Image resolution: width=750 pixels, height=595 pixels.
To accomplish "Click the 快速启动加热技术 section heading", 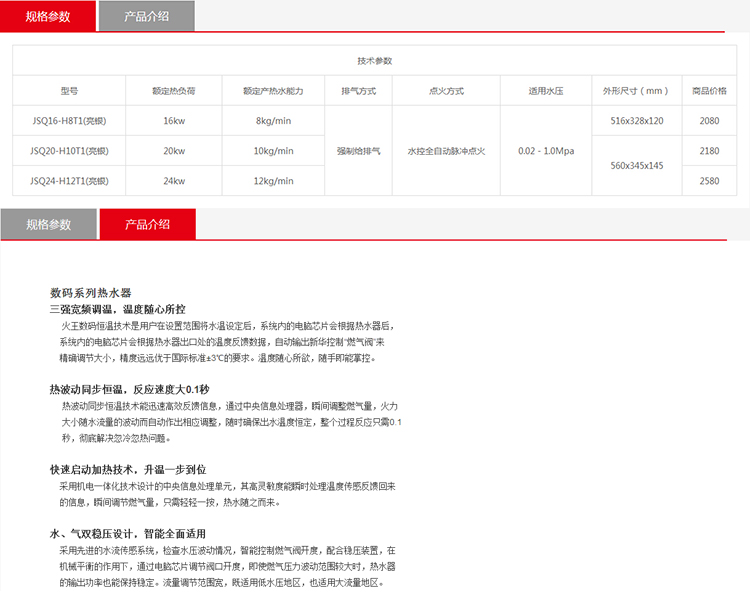I will (127, 469).
